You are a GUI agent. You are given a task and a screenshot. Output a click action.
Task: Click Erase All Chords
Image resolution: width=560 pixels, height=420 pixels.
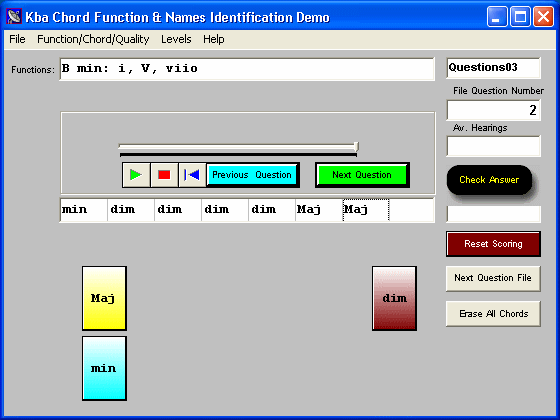coord(493,314)
